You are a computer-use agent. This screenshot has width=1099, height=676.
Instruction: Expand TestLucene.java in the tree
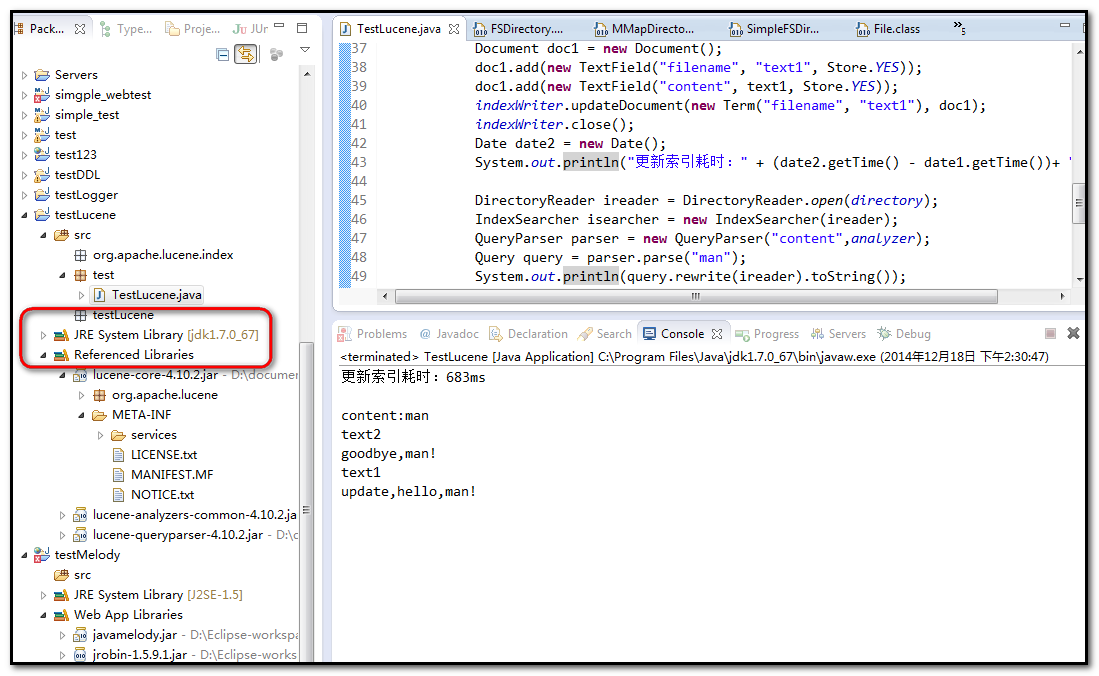(81, 295)
